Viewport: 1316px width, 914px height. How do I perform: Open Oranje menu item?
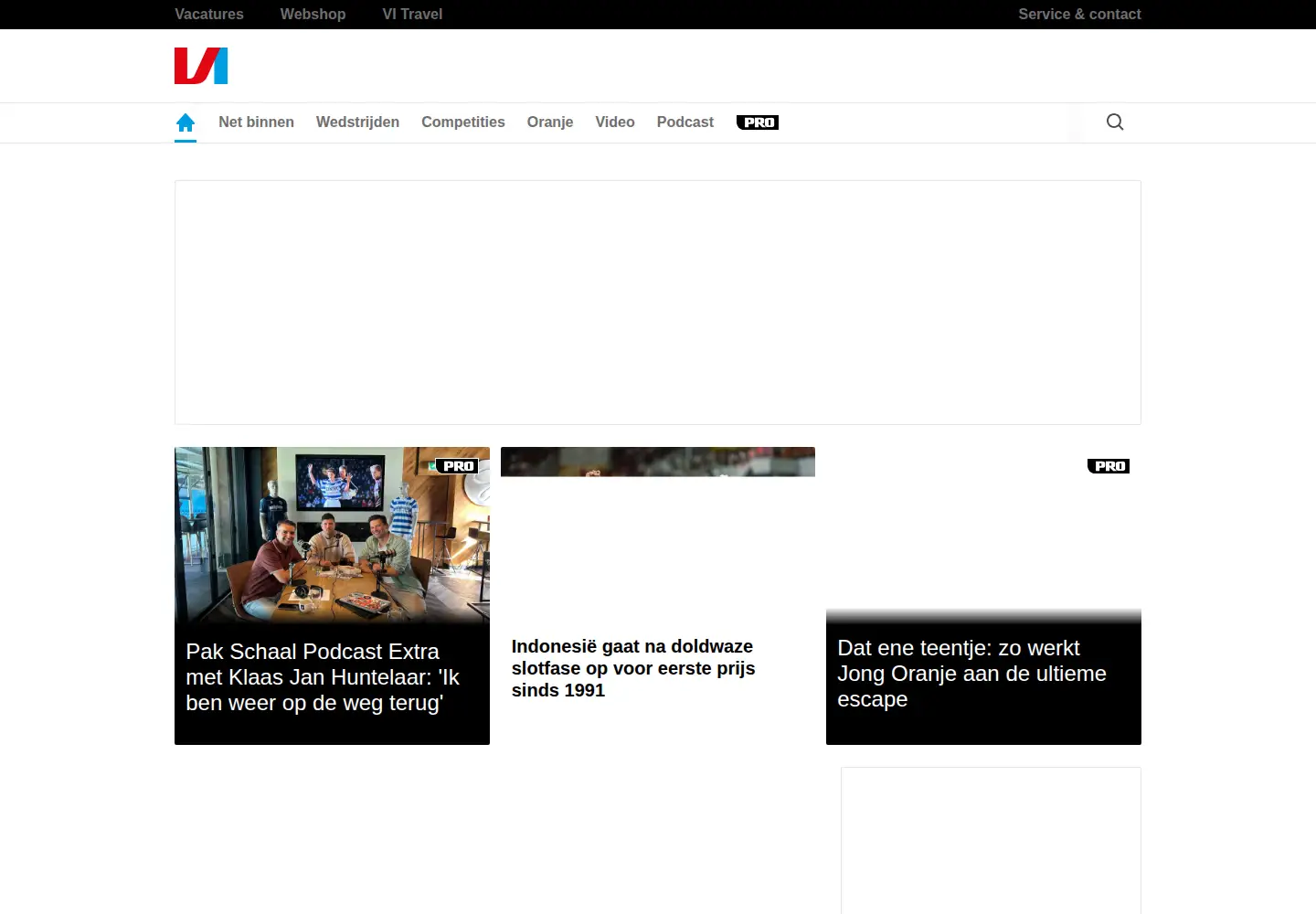[x=550, y=122]
